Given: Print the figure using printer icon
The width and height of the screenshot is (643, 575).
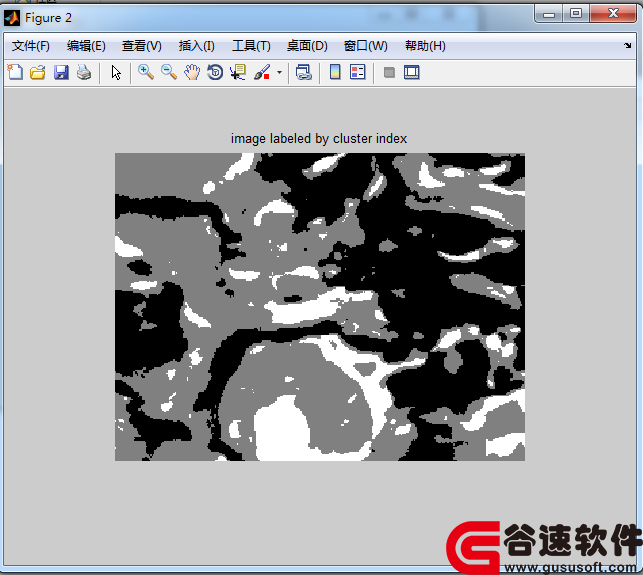Looking at the screenshot, I should [84, 73].
